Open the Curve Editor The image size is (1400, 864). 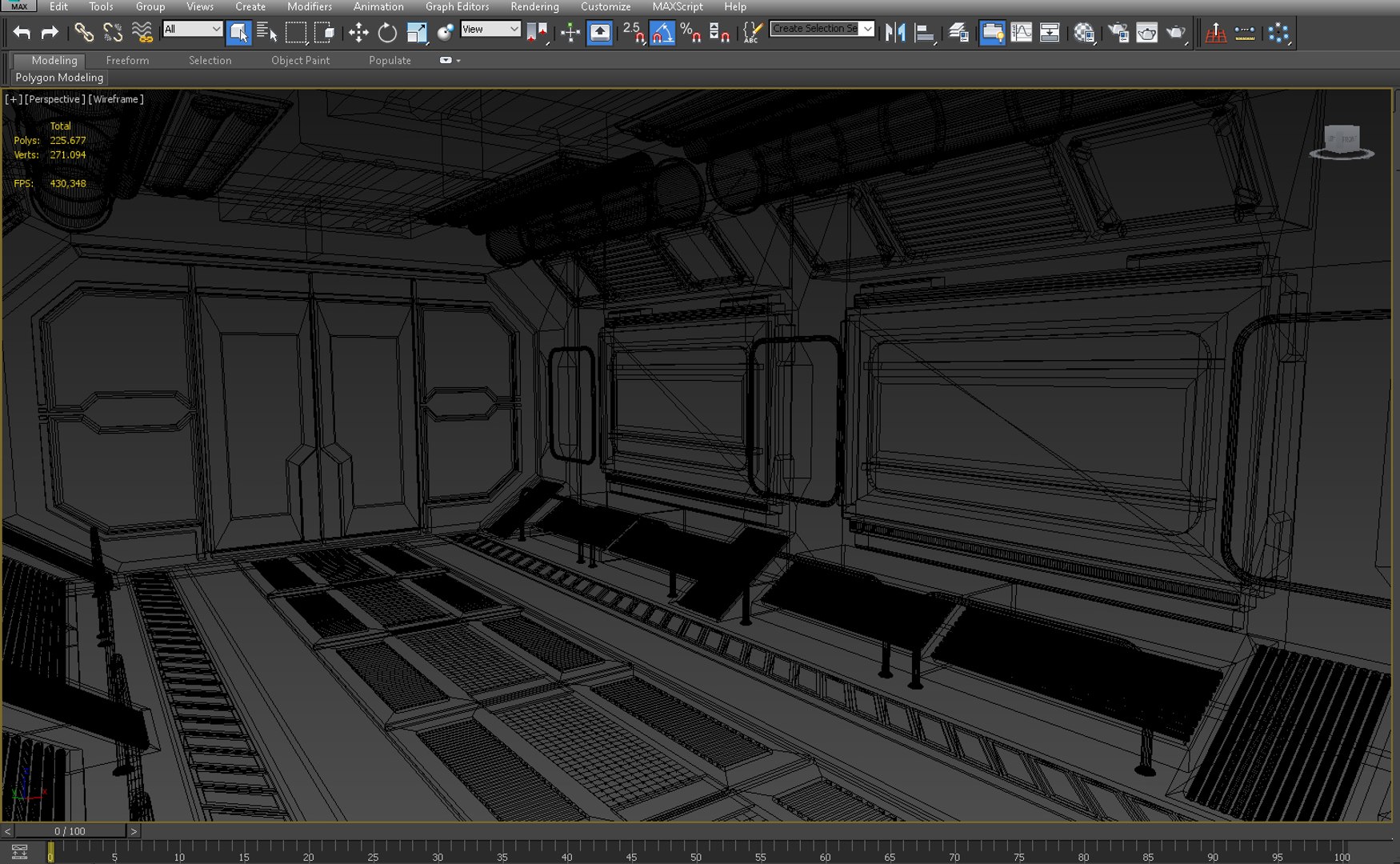(x=1022, y=33)
